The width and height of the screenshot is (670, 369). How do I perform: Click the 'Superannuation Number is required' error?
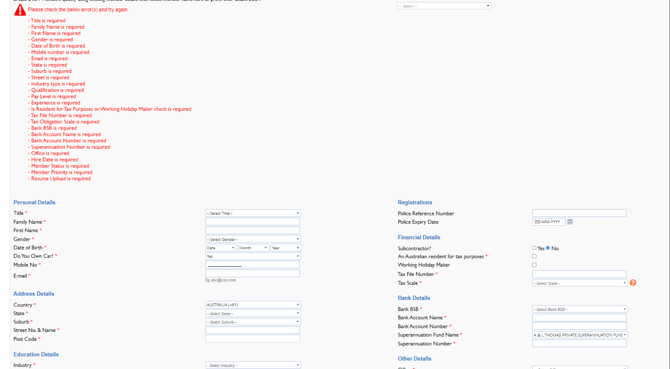tap(69, 147)
